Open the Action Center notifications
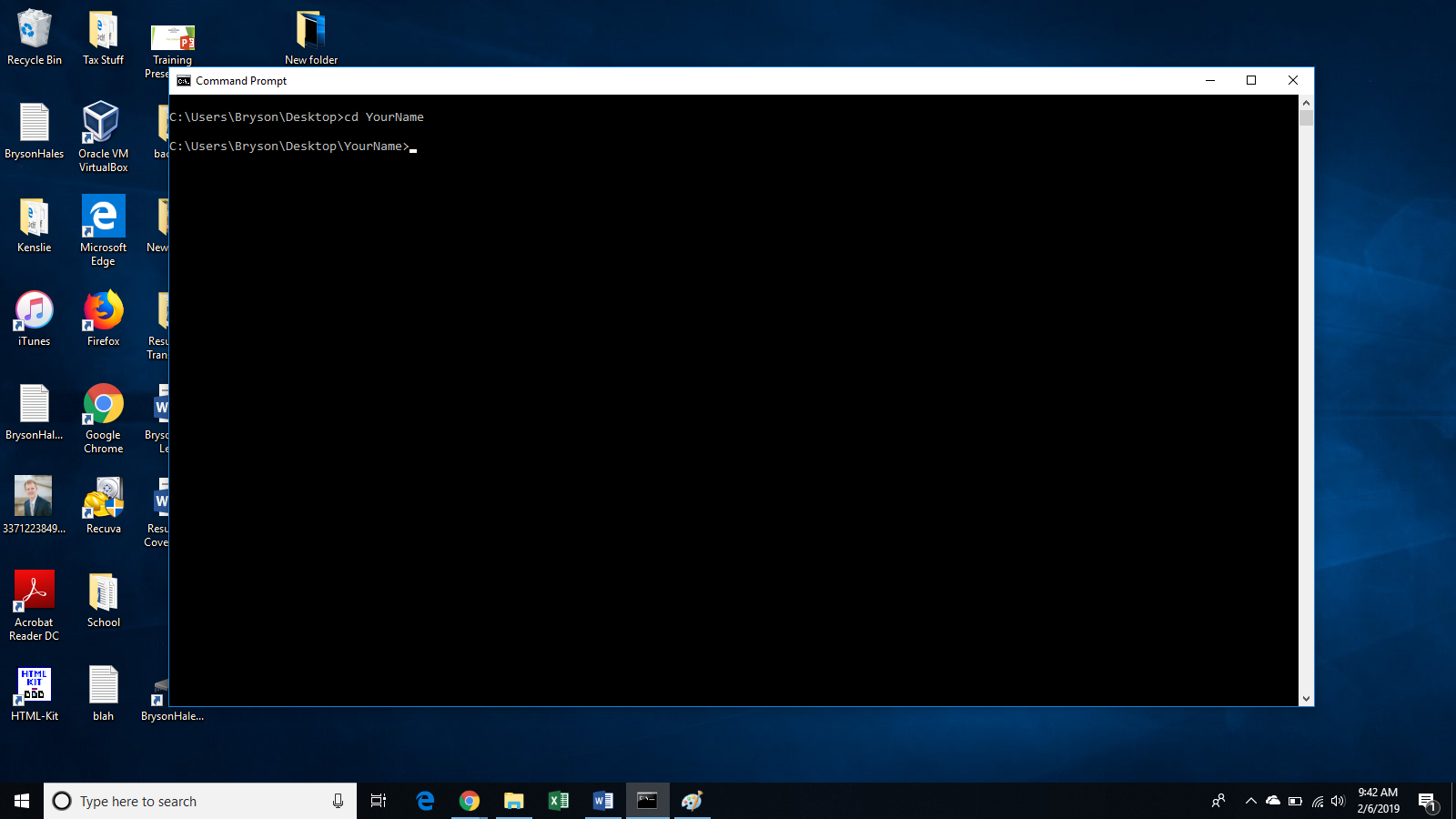Image resolution: width=1456 pixels, height=819 pixels. [1427, 801]
